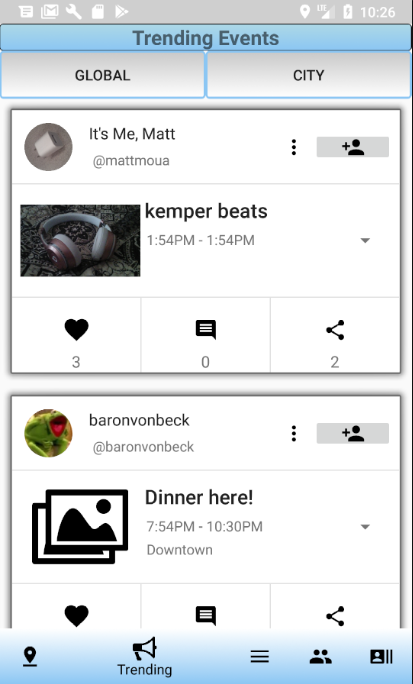
Task: Open more options for baronvonbeck post
Action: pos(294,434)
